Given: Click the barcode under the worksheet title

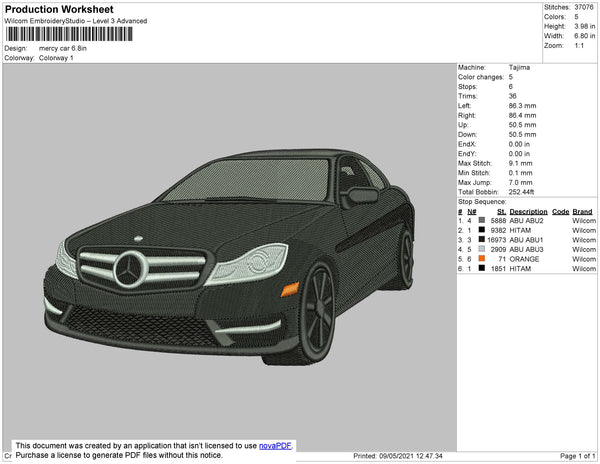Looking at the screenshot, I should coord(69,34).
